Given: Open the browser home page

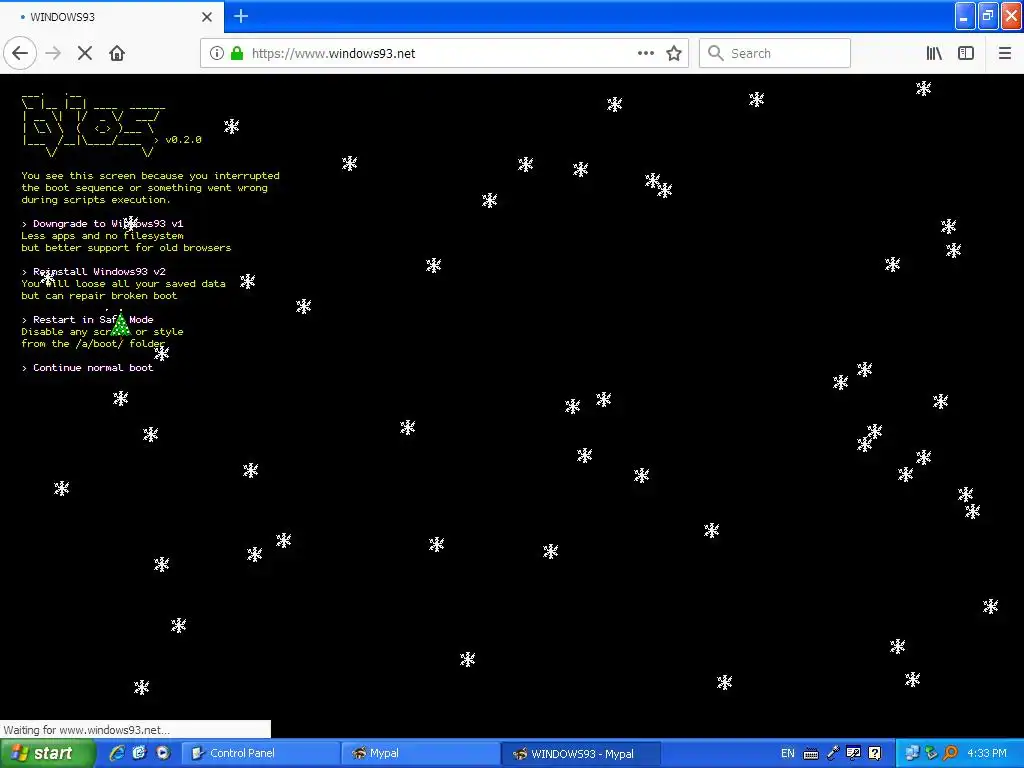Looking at the screenshot, I should [117, 54].
